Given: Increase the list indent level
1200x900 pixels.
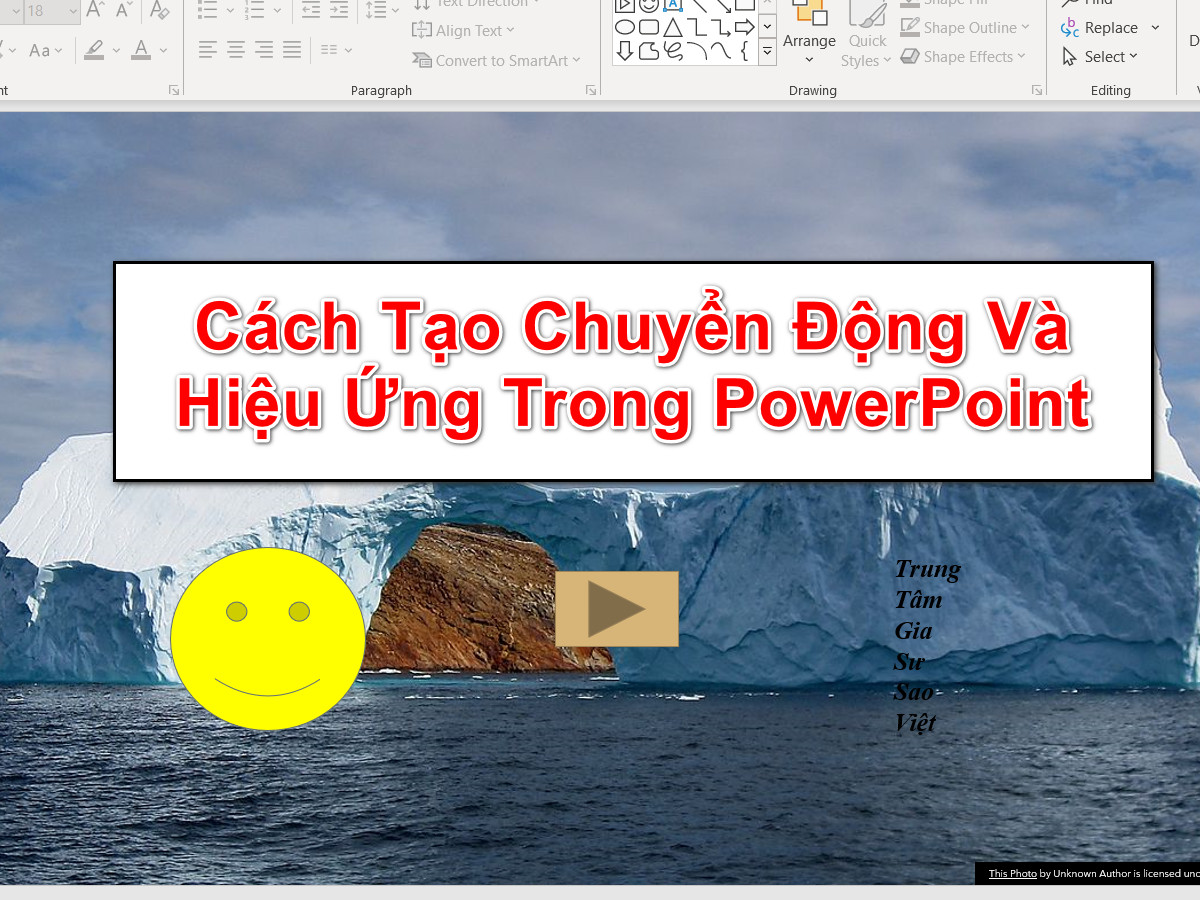Looking at the screenshot, I should tap(339, 11).
